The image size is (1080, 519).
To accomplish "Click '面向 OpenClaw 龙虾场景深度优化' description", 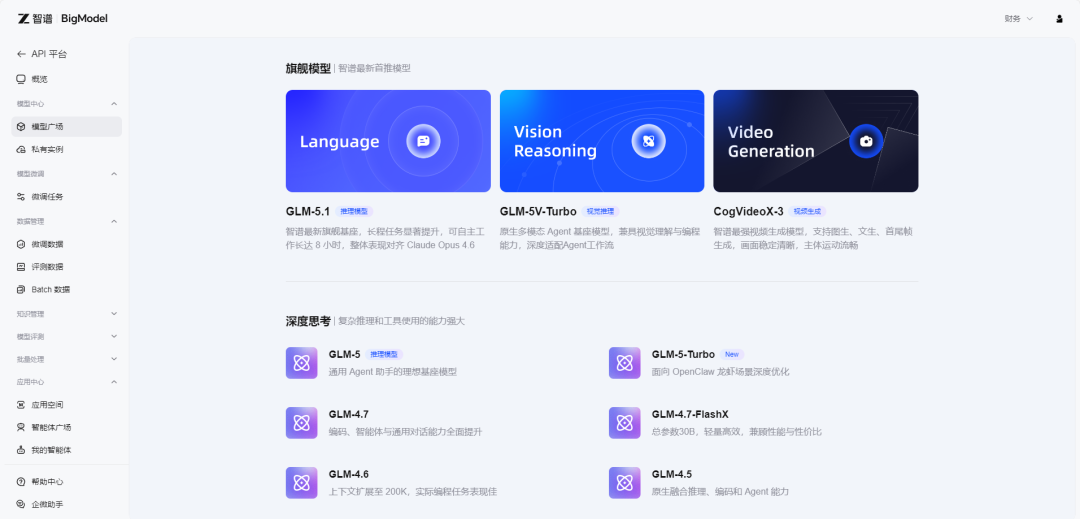I will (x=720, y=372).
